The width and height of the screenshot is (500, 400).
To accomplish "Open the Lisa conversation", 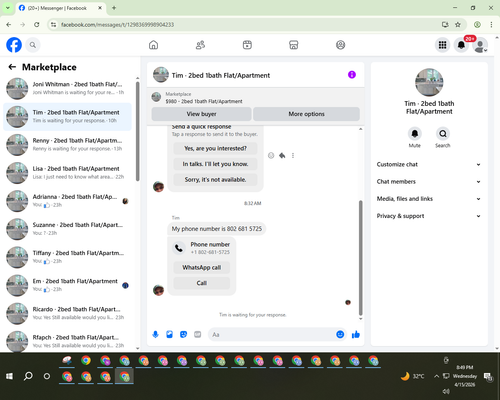I will (x=67, y=173).
